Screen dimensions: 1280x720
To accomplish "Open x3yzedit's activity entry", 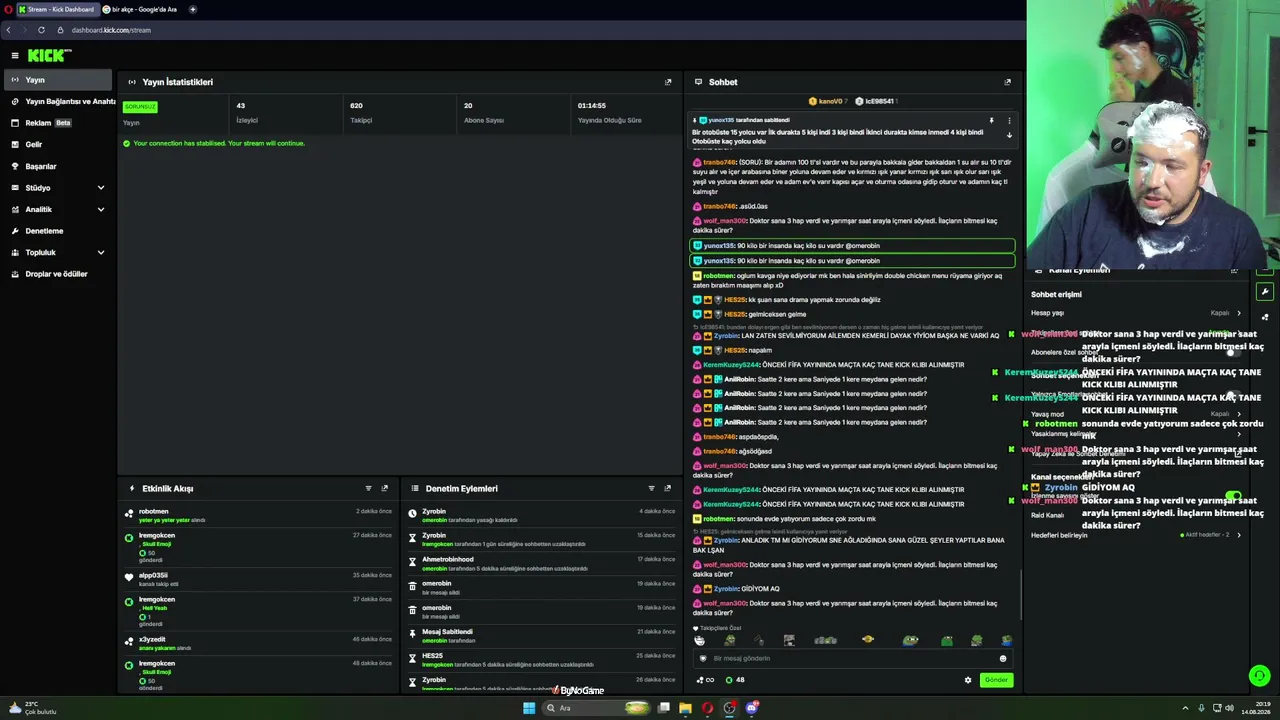I will [259, 643].
